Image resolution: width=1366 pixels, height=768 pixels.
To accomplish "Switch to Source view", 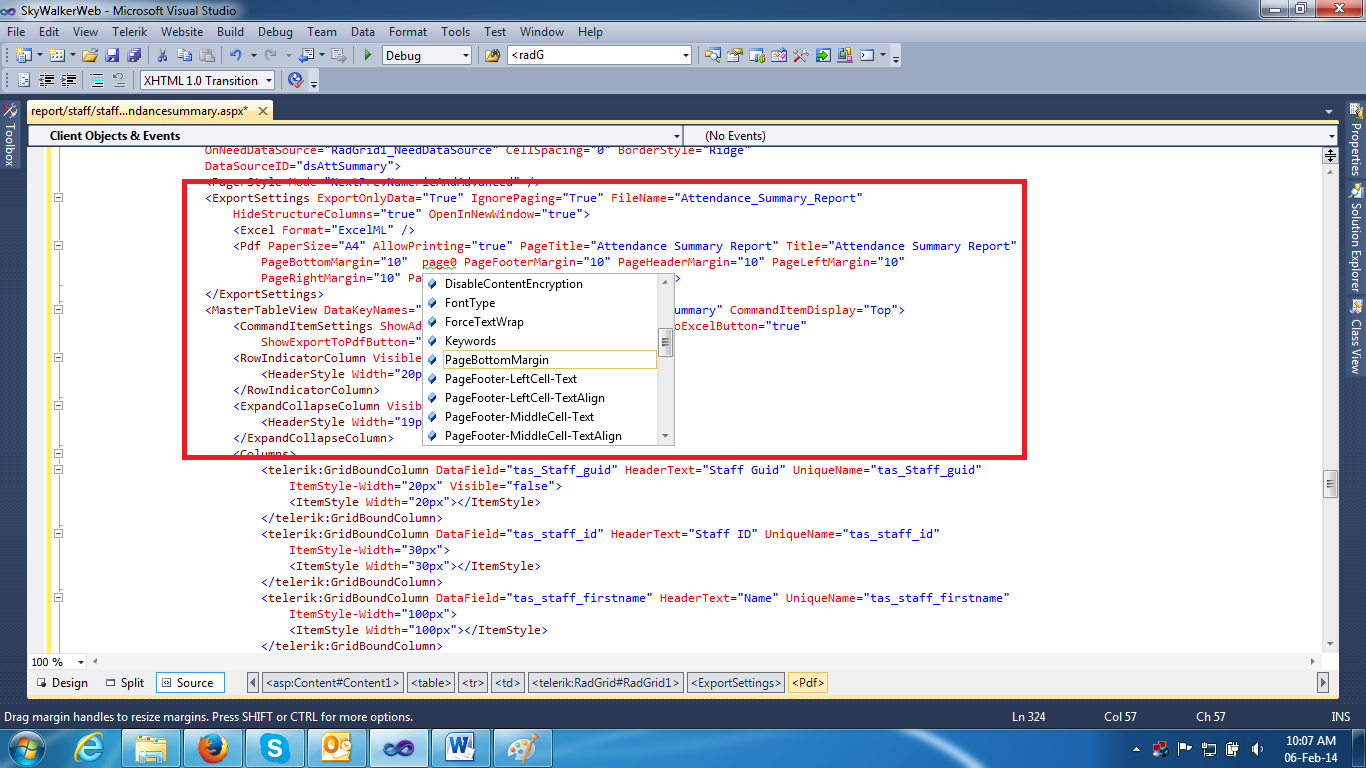I will tap(188, 683).
